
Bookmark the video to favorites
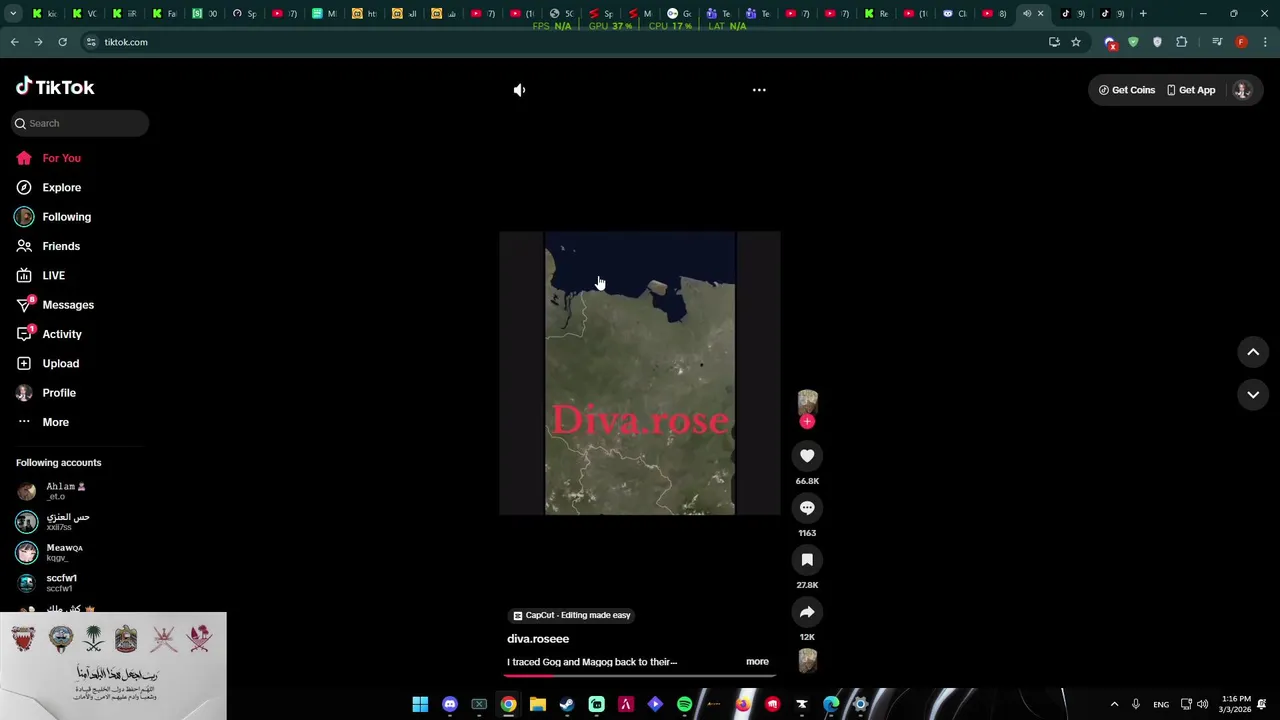[x=807, y=560]
